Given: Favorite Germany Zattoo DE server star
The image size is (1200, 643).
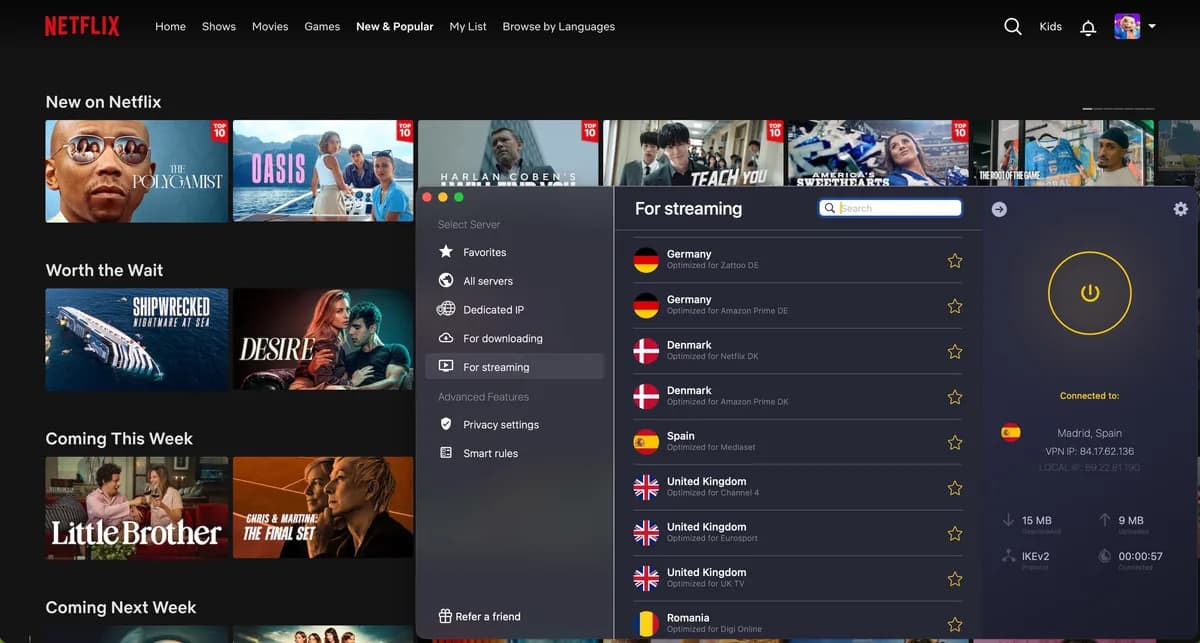Looking at the screenshot, I should coord(955,260).
